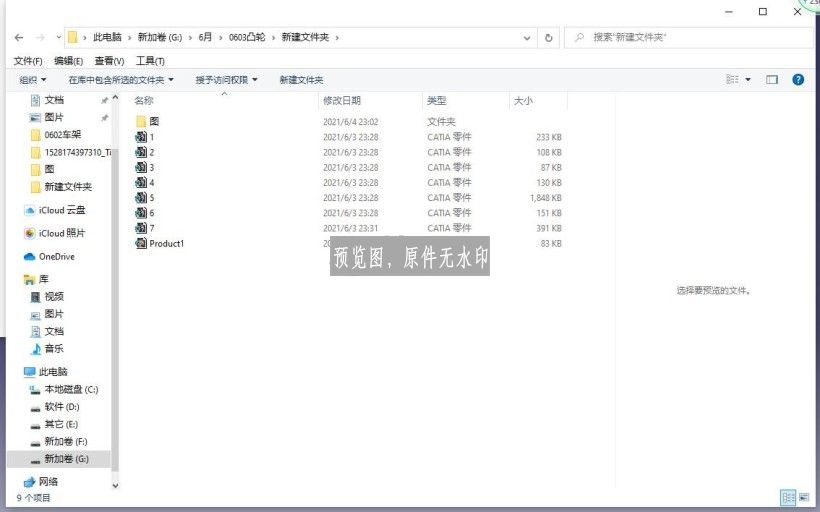Open 软件 (D:) drive
Viewport: 820px width, 512px height.
pyautogui.click(x=55, y=407)
